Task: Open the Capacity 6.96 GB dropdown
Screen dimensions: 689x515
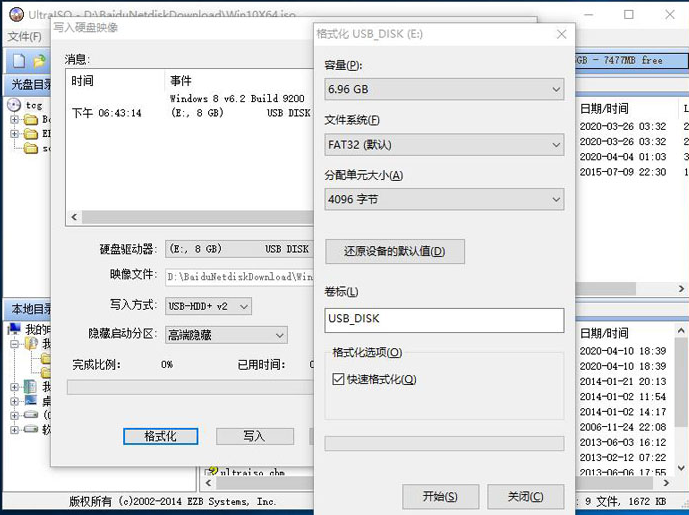Action: (444, 90)
